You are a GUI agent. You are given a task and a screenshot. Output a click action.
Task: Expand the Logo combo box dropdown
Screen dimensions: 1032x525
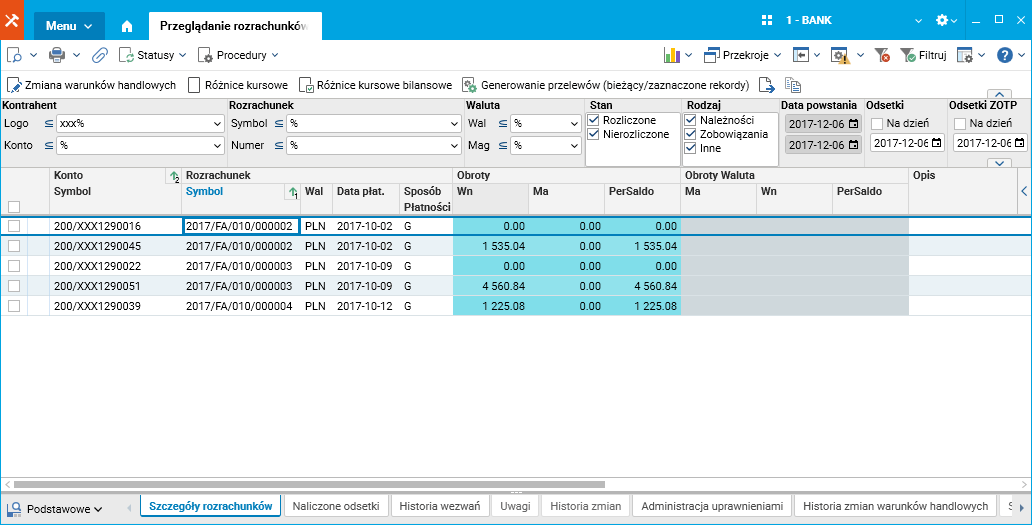click(x=219, y=124)
